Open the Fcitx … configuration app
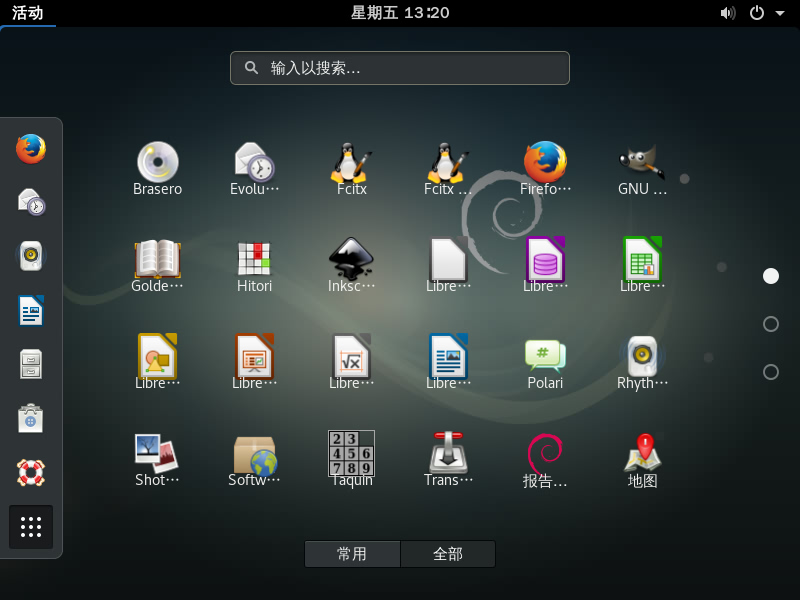 pos(448,168)
